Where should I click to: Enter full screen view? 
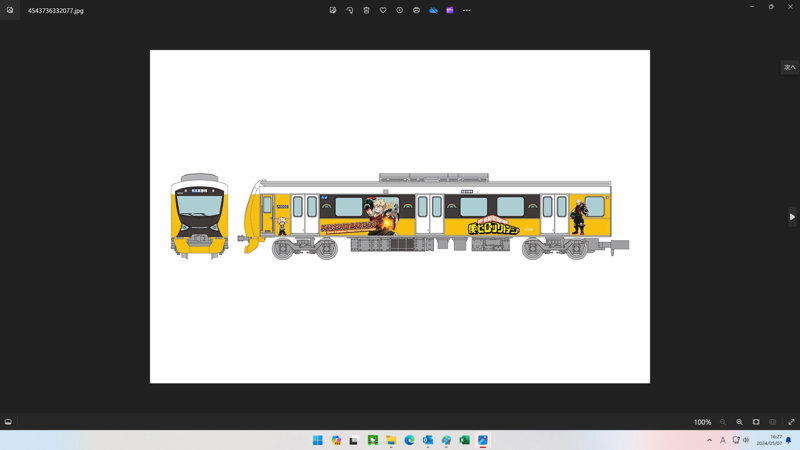click(x=792, y=422)
